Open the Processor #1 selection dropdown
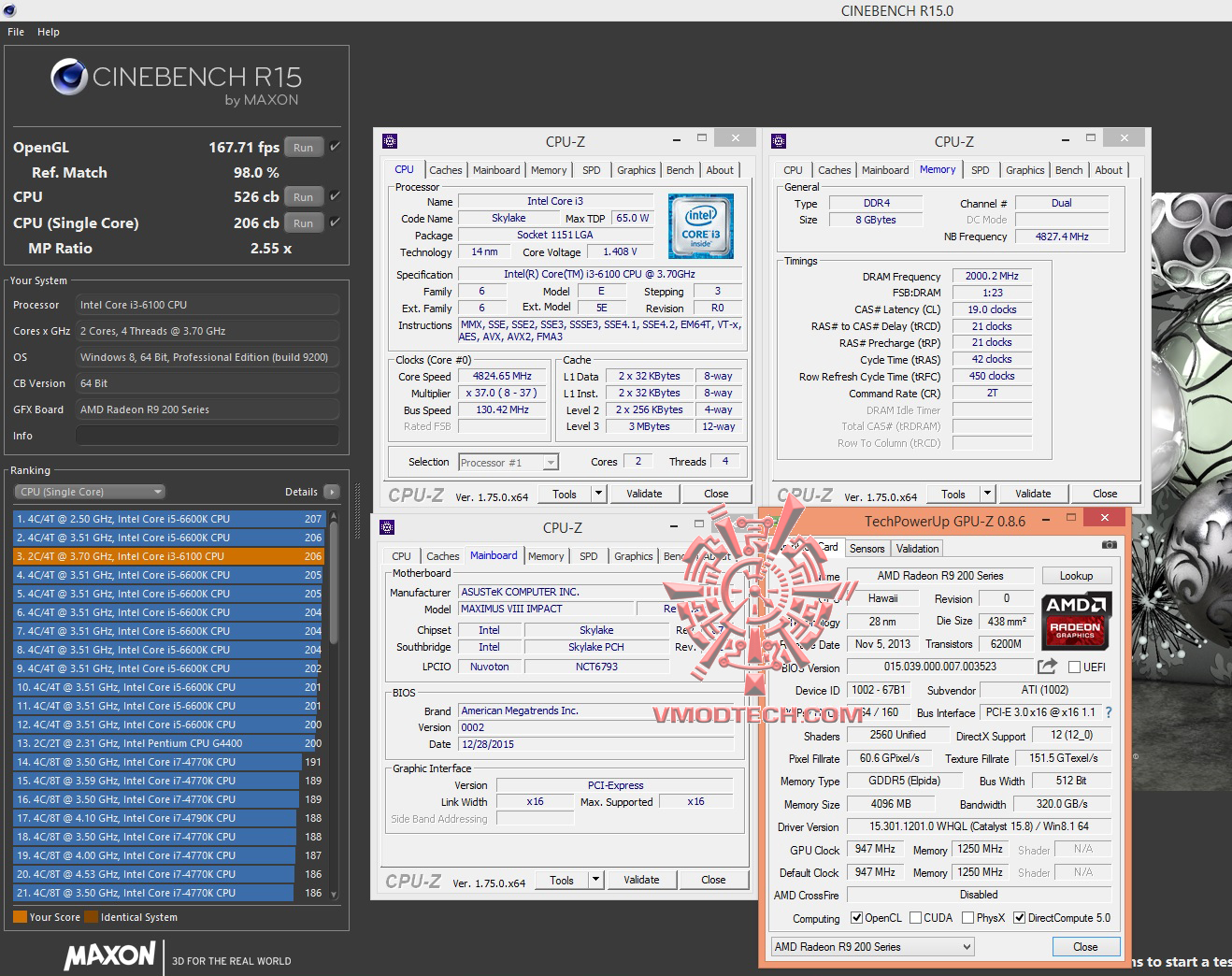The image size is (1232, 976). 509,462
